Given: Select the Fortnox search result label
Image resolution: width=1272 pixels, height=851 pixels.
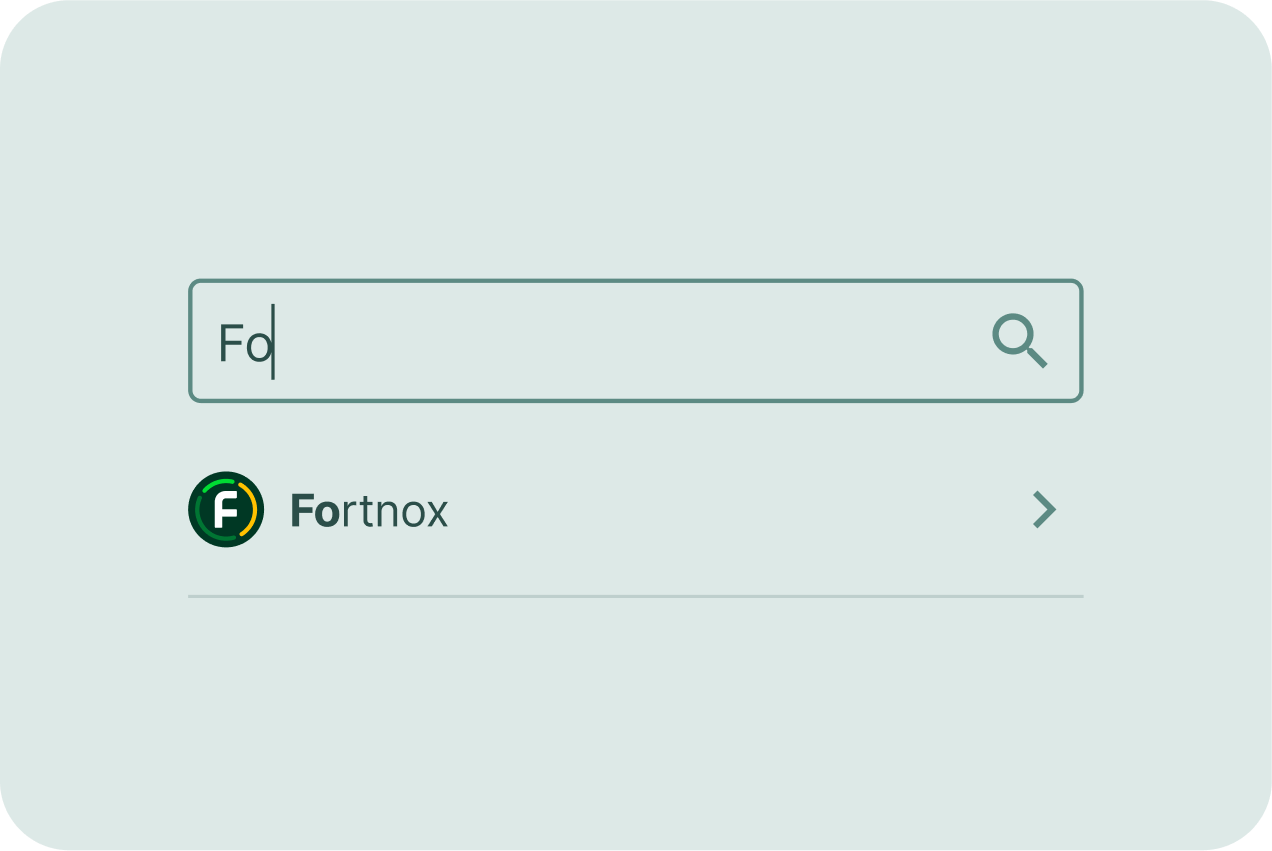Looking at the screenshot, I should point(369,511).
